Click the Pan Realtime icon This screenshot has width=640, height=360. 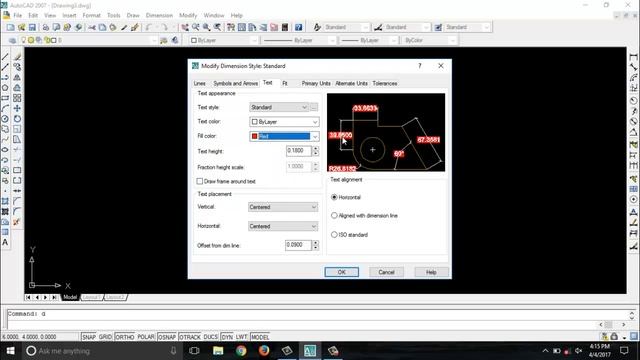185,27
